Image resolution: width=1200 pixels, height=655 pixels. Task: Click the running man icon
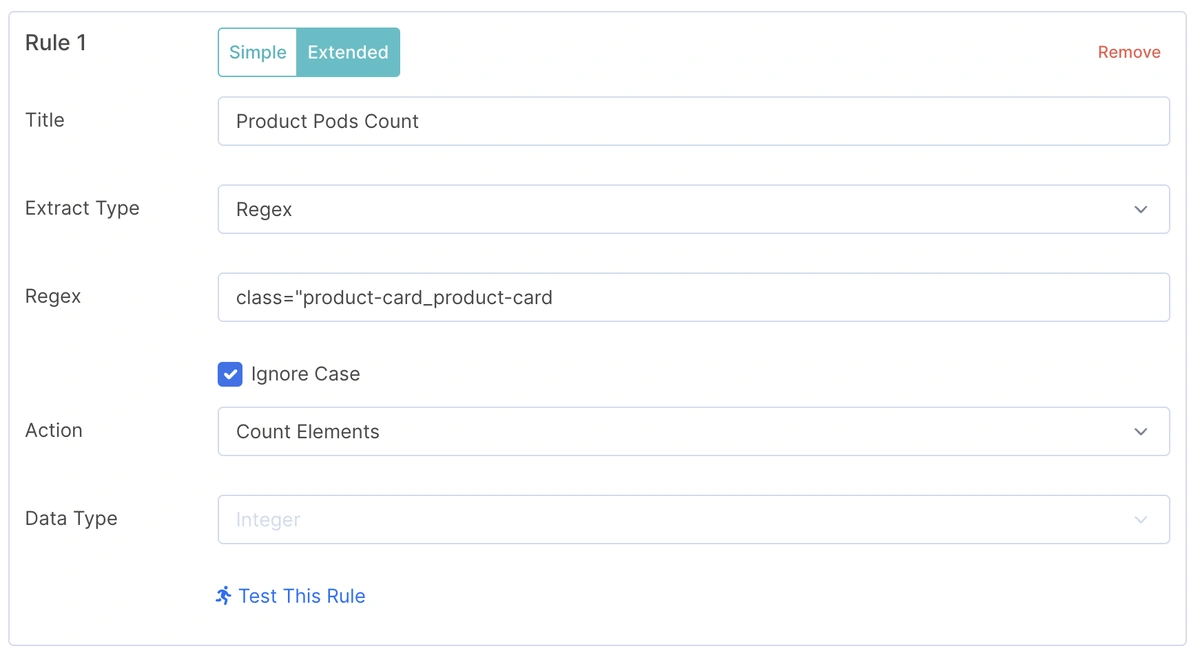pos(224,596)
